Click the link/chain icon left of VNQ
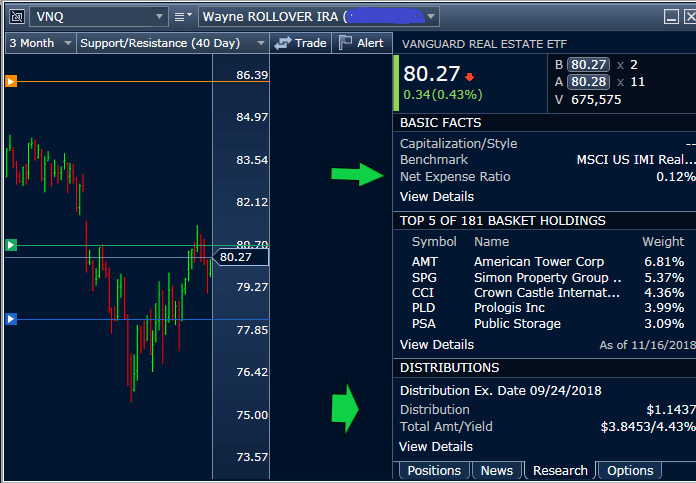Image resolution: width=696 pixels, height=483 pixels. 13,16
